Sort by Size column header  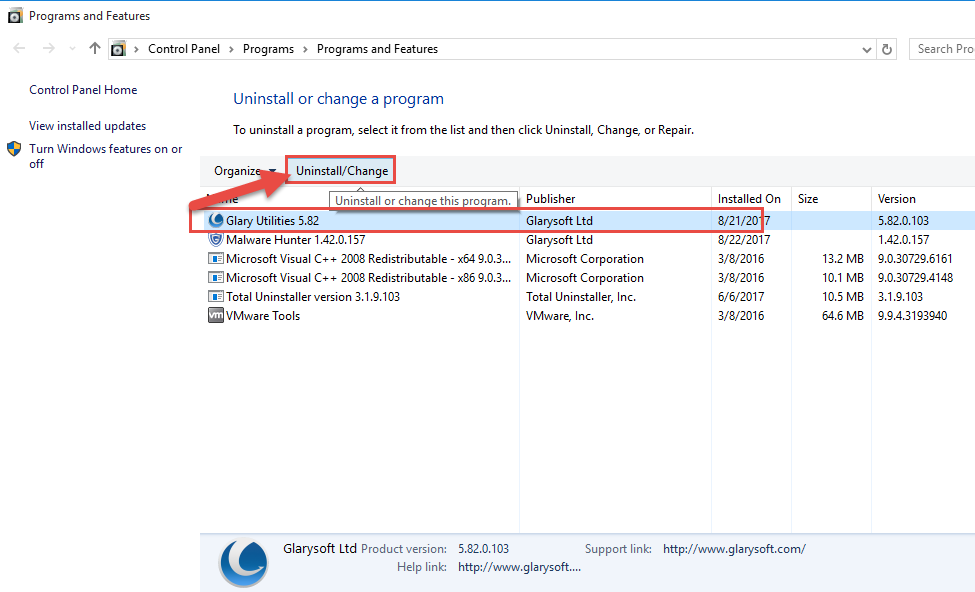pos(831,198)
